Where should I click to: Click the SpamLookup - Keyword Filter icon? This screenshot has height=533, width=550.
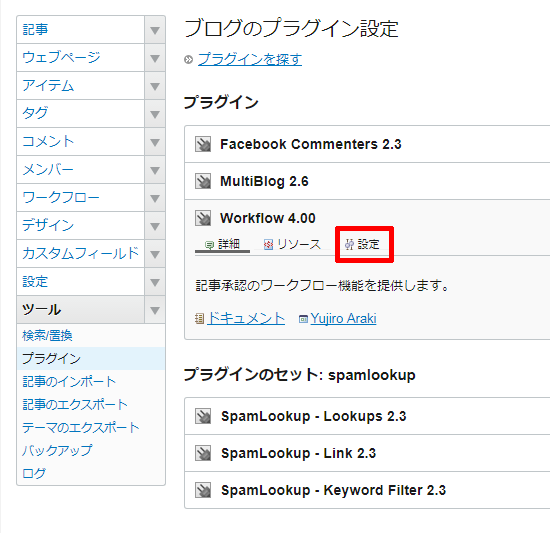(x=203, y=490)
